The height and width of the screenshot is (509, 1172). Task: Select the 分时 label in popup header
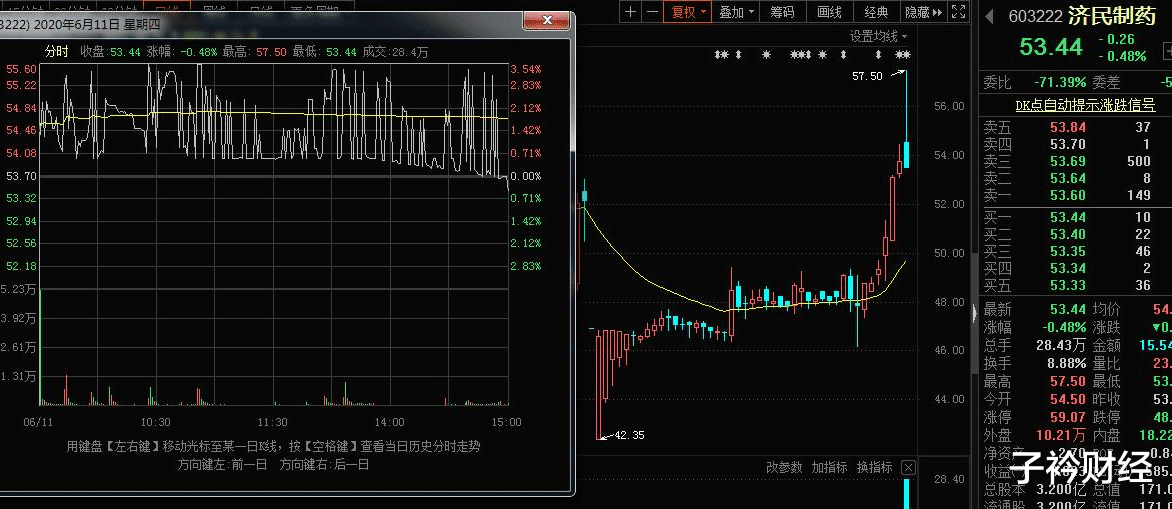click(x=57, y=52)
